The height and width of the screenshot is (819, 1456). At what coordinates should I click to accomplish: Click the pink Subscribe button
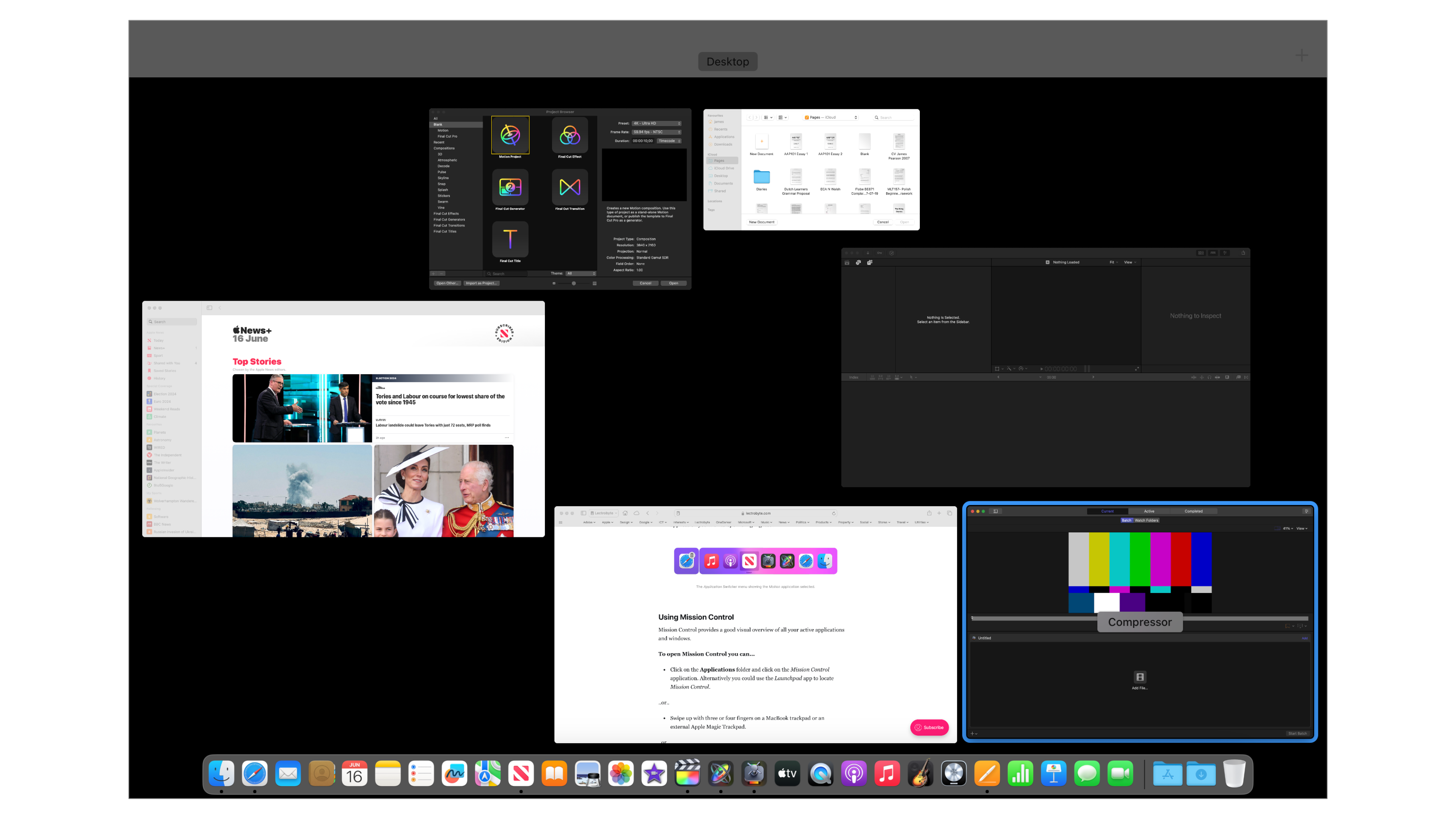[x=929, y=728]
